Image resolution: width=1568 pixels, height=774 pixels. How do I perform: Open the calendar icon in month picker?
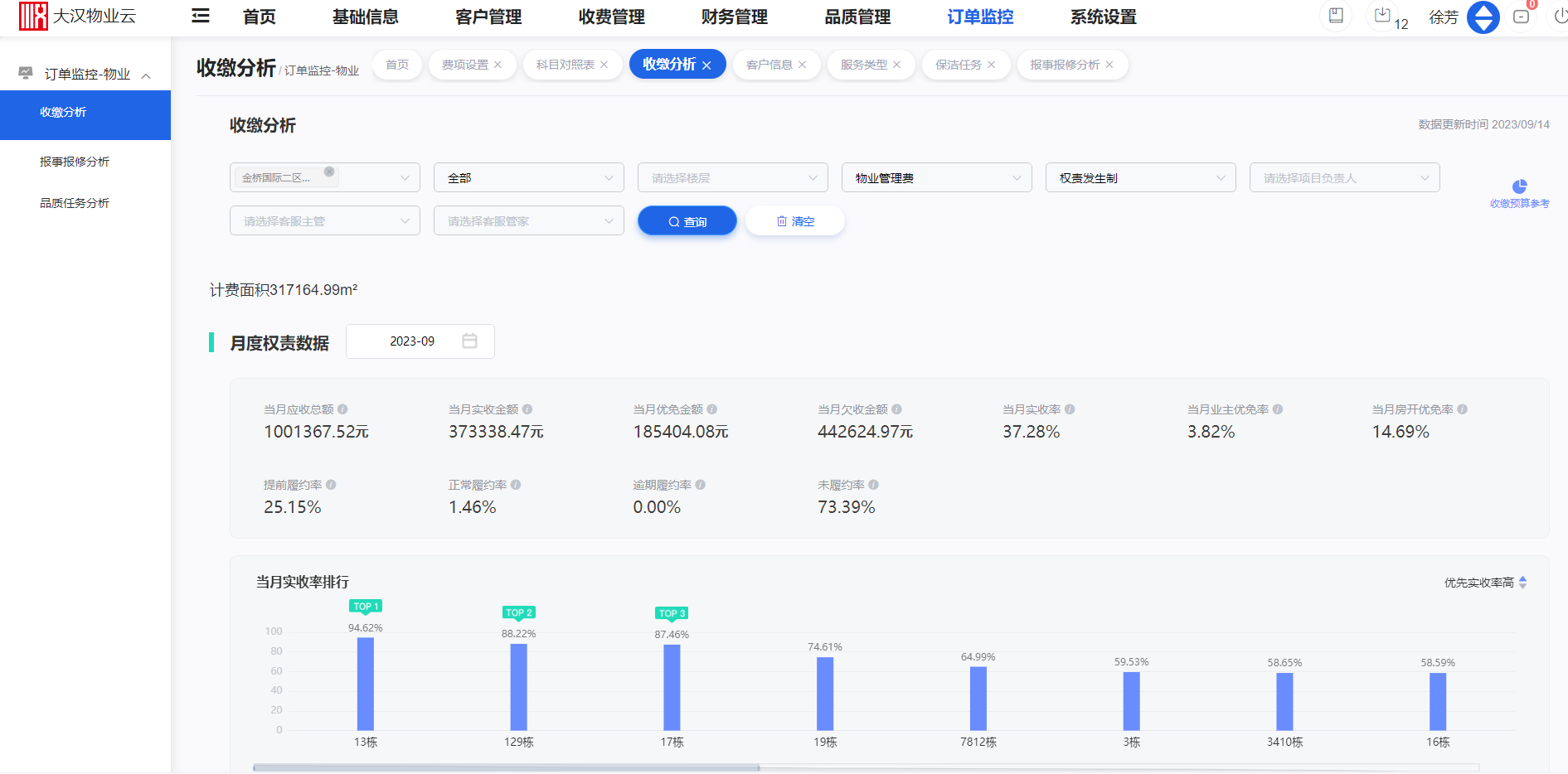[x=469, y=341]
